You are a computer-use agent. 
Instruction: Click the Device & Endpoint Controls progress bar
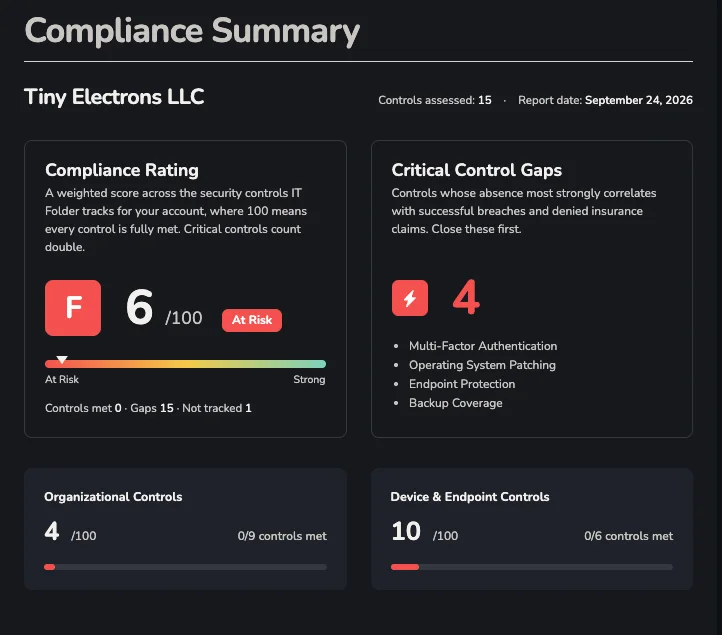[532, 567]
